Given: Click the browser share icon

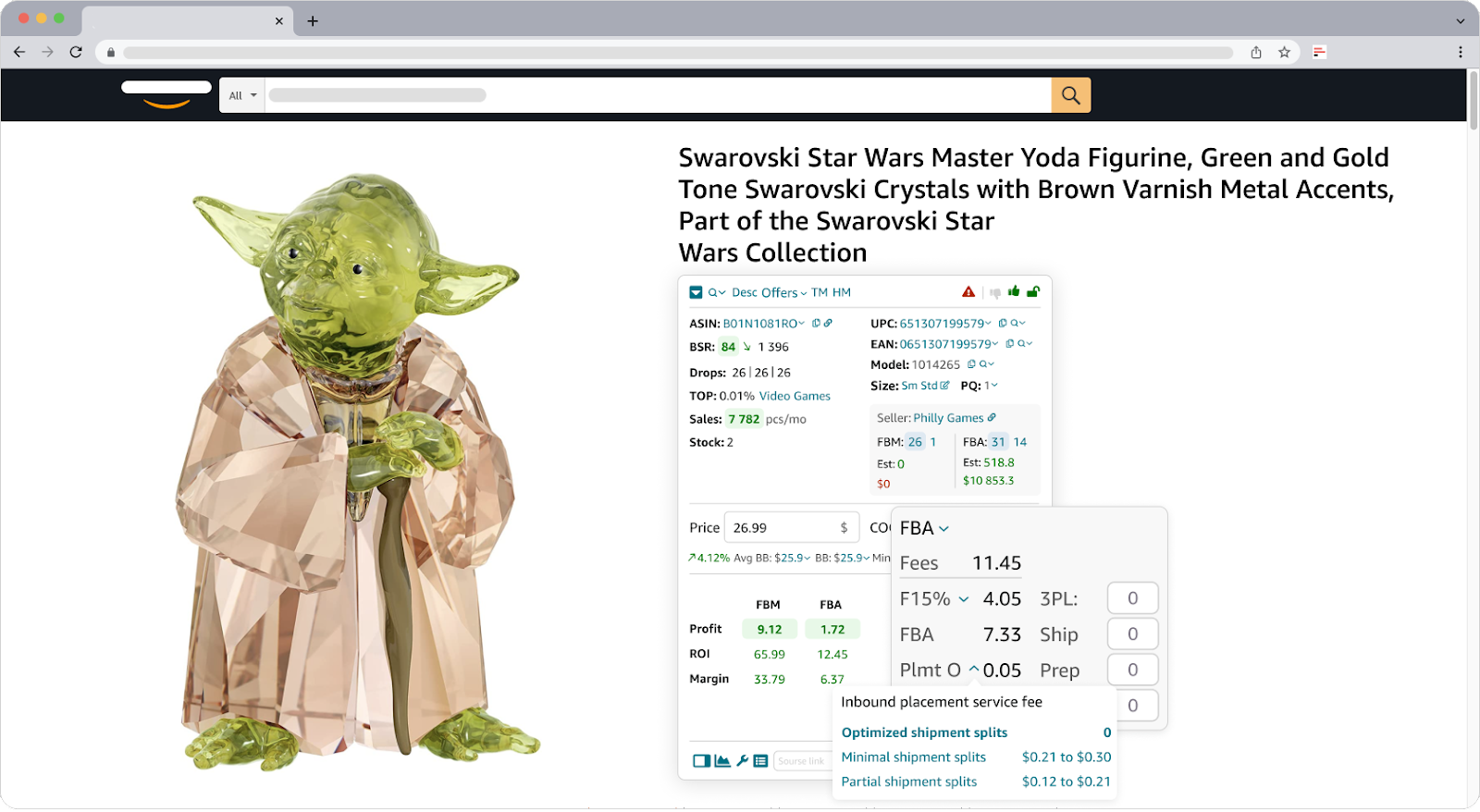Looking at the screenshot, I should [1256, 53].
